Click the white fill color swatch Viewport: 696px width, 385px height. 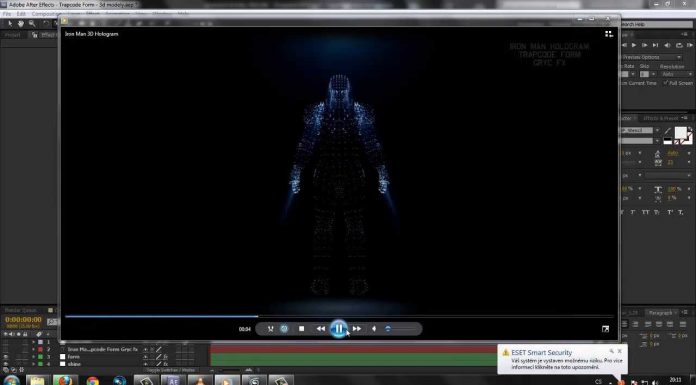(681, 132)
